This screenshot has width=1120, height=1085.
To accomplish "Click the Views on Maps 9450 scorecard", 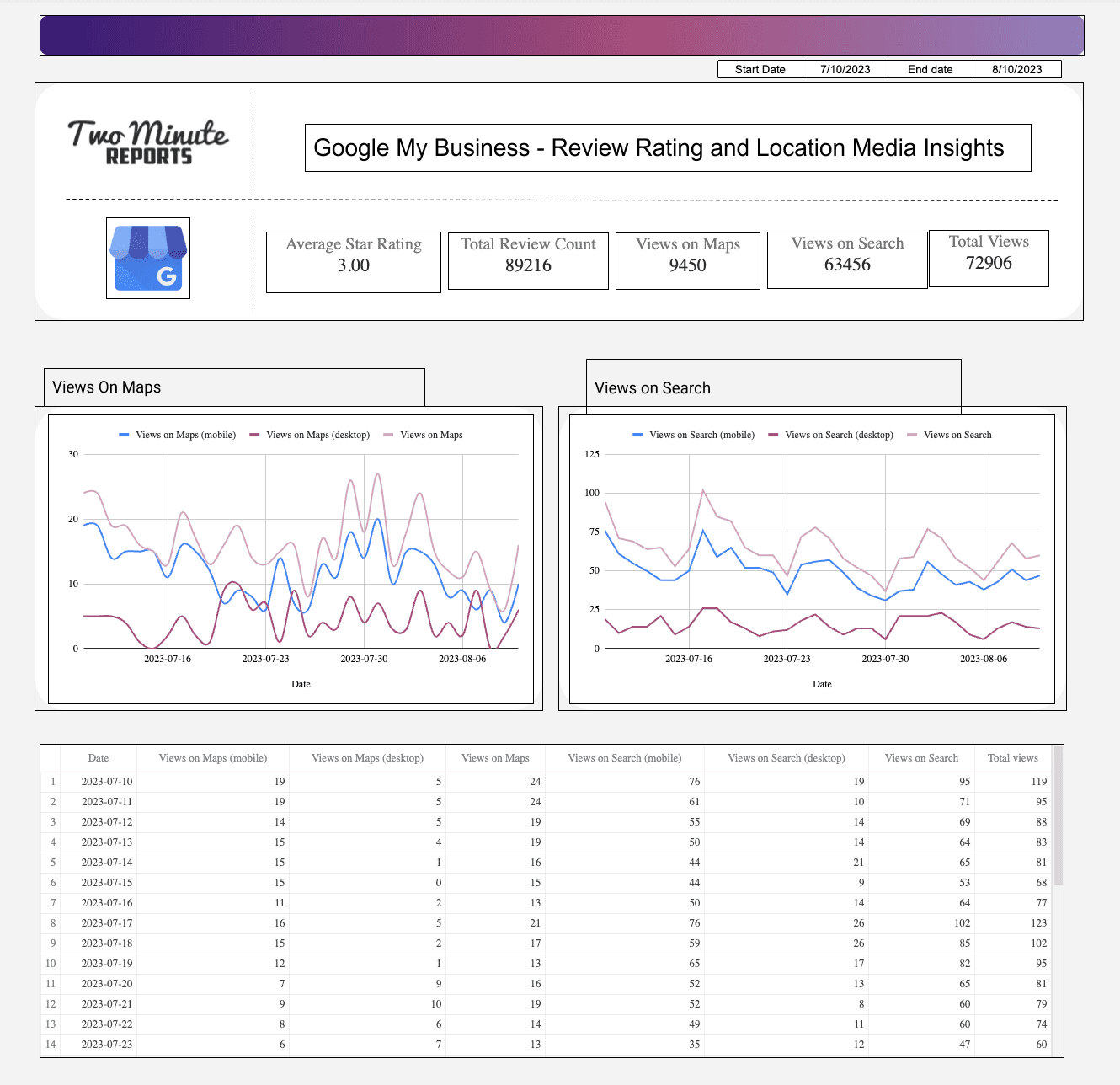I will pos(687,260).
